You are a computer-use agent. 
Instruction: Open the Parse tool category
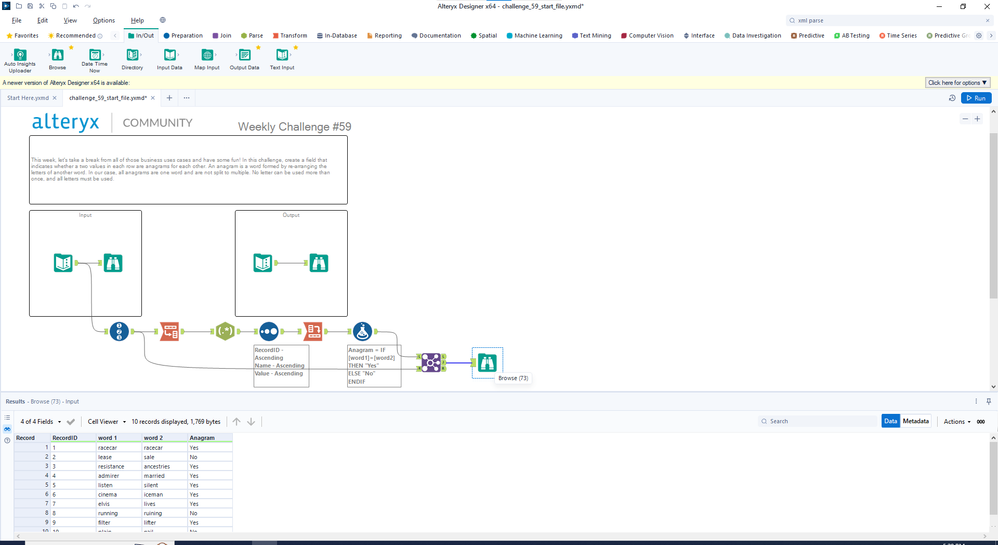[x=252, y=36]
